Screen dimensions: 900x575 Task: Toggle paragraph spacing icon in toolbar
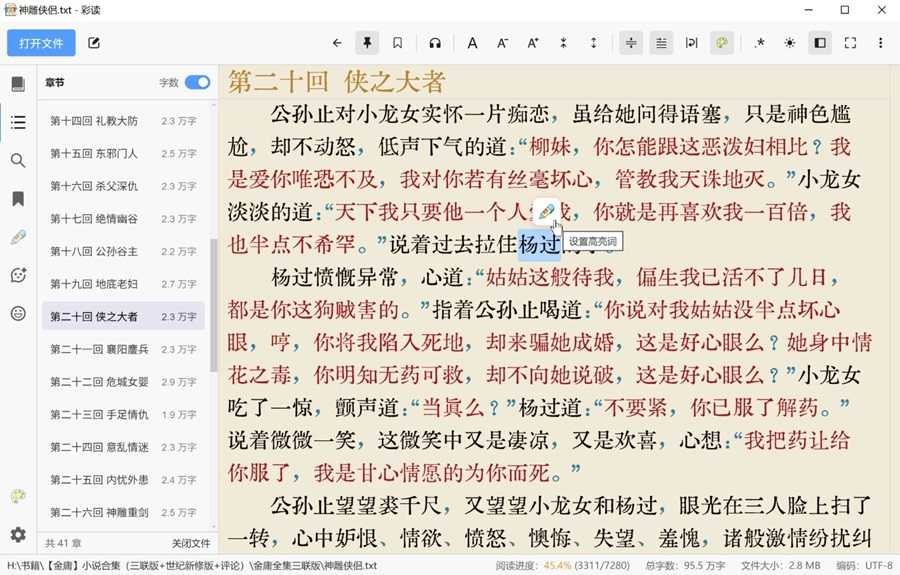tap(631, 43)
